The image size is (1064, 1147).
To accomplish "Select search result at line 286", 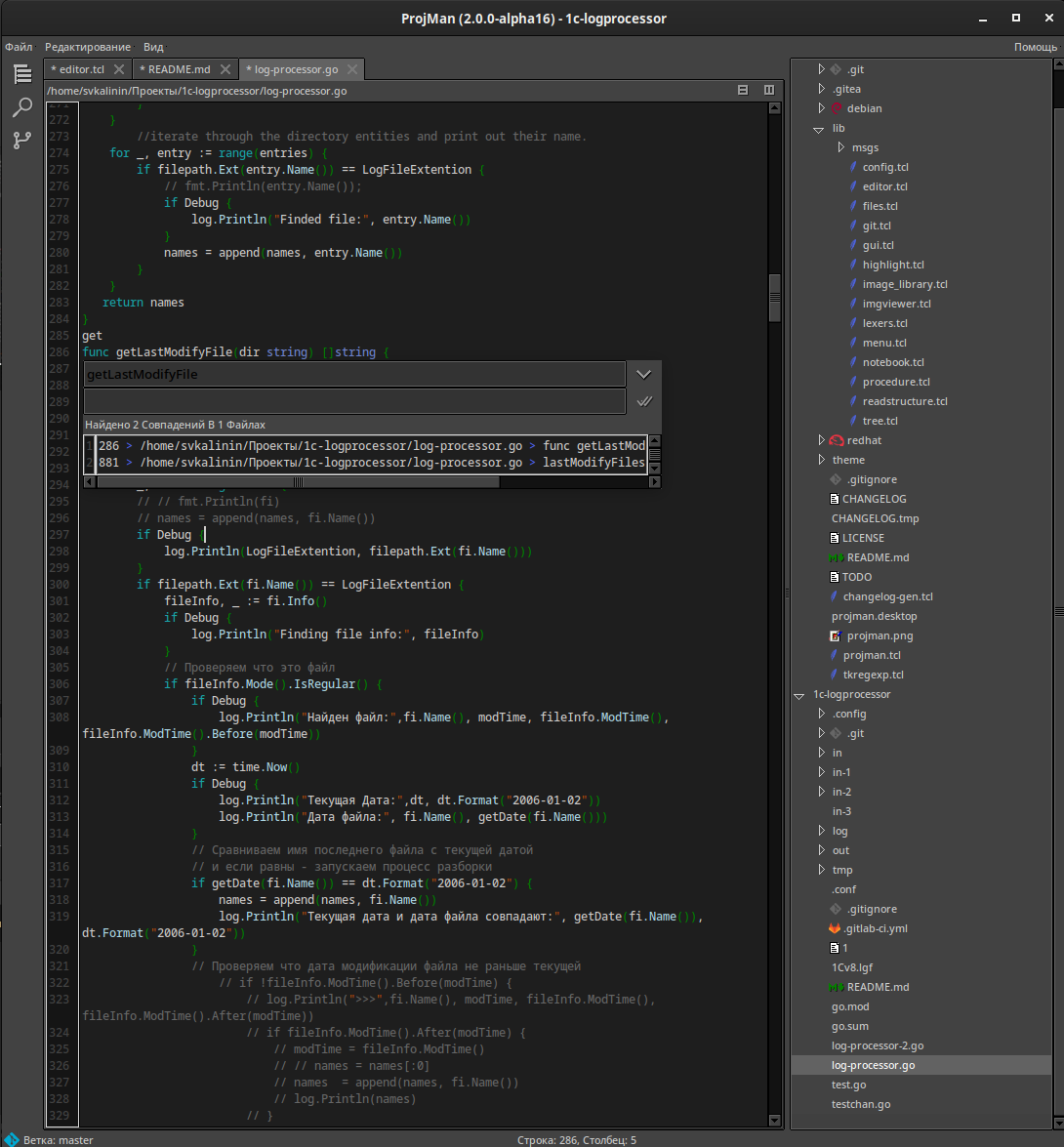I will [372, 446].
